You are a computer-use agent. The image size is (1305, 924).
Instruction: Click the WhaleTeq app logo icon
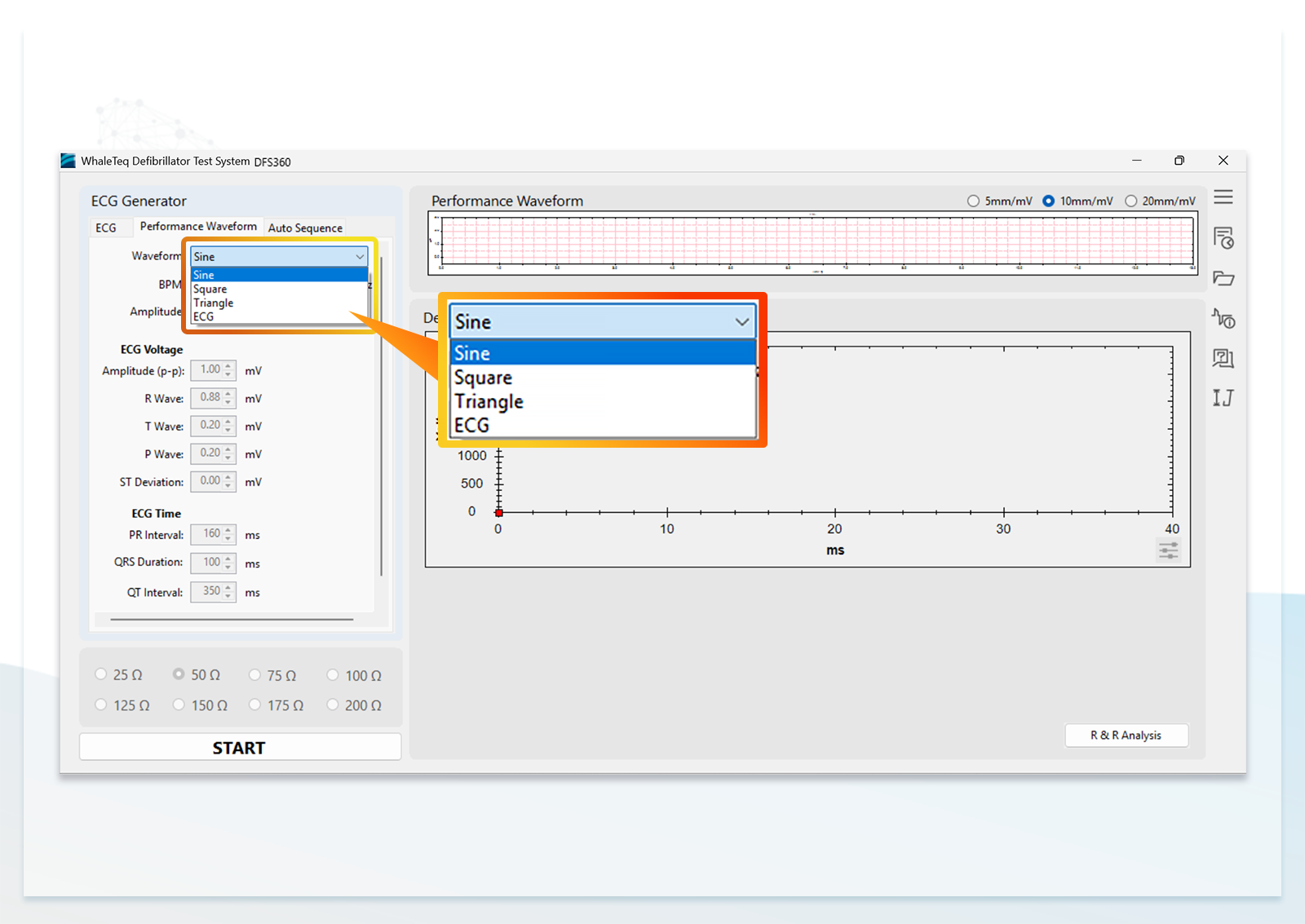68,161
